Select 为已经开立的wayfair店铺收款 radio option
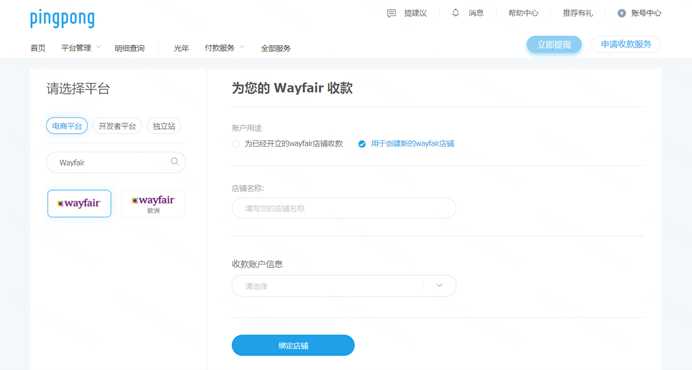 (235, 144)
